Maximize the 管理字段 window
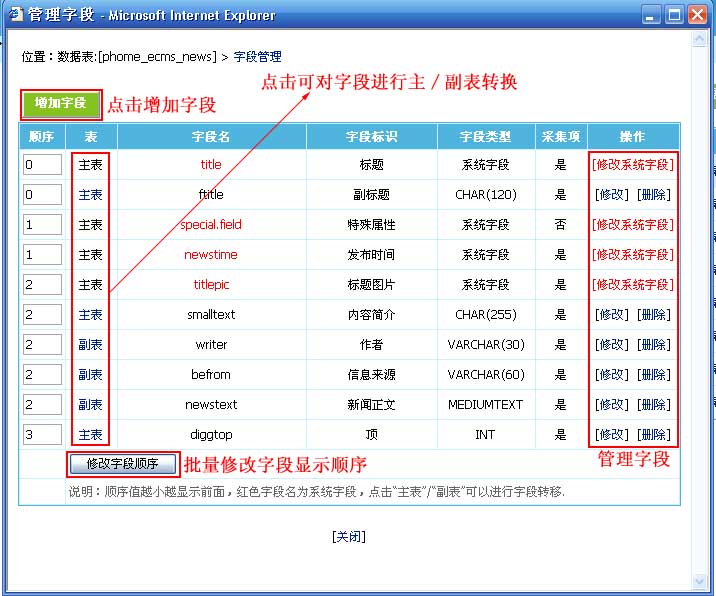716x596 pixels. pyautogui.click(x=673, y=15)
